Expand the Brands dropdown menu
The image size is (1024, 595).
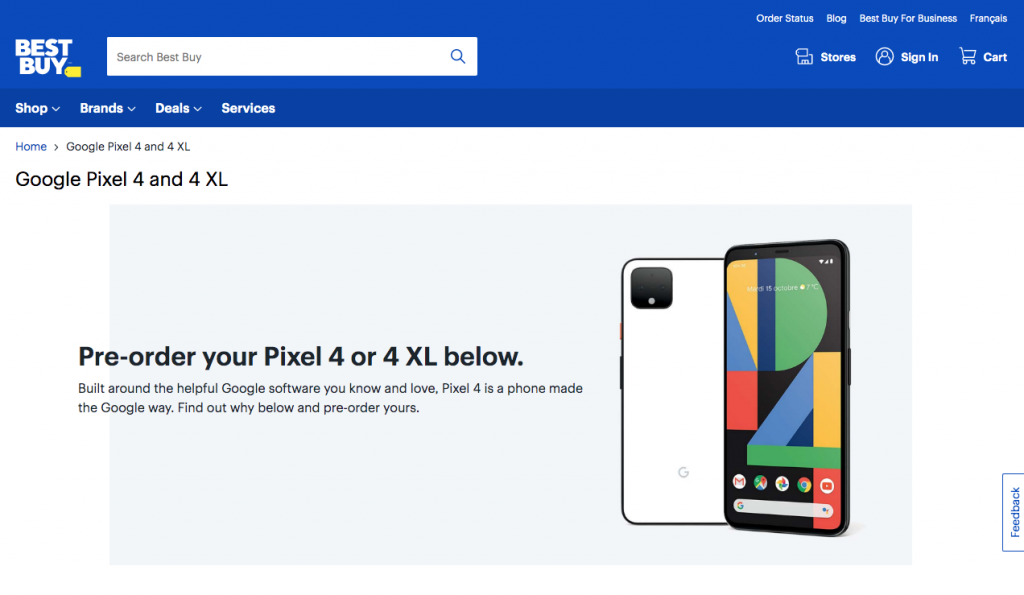tap(108, 108)
